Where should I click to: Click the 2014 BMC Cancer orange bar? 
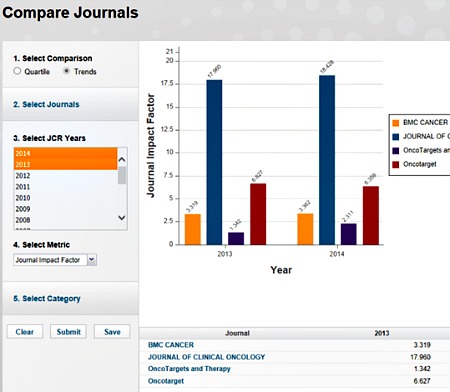[x=305, y=229]
